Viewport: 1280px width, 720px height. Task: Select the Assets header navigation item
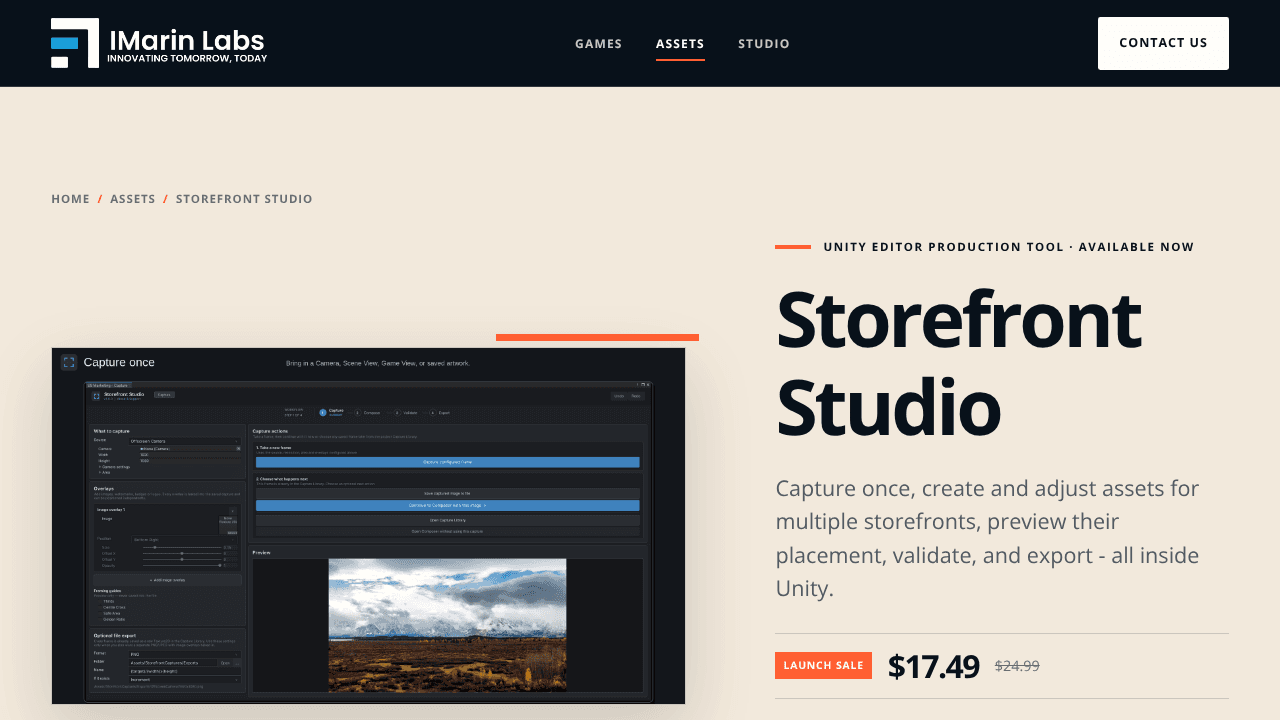click(680, 44)
